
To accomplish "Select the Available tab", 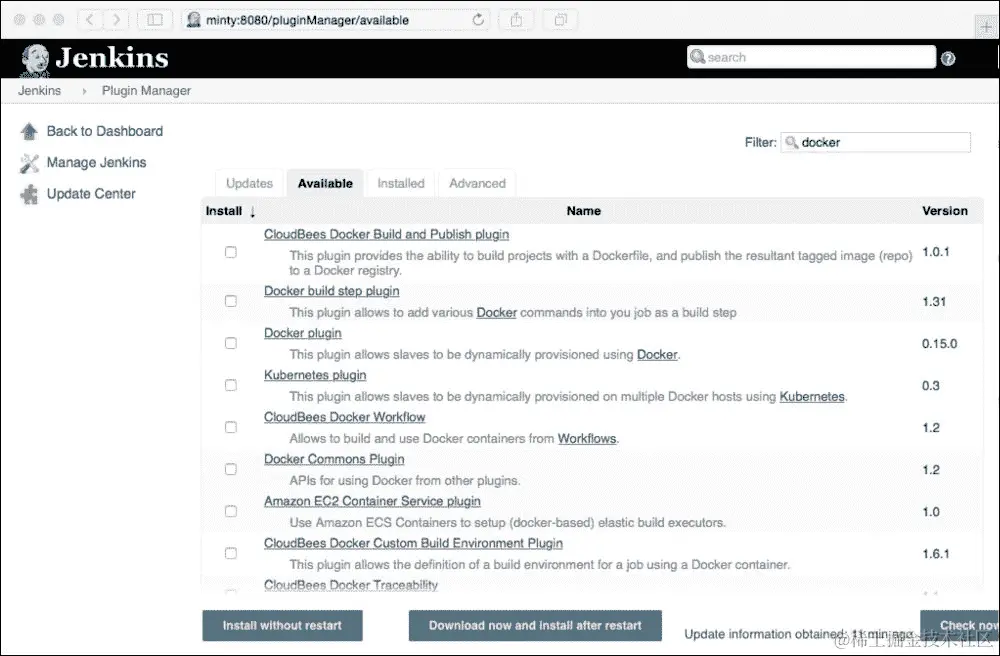I will [325, 184].
